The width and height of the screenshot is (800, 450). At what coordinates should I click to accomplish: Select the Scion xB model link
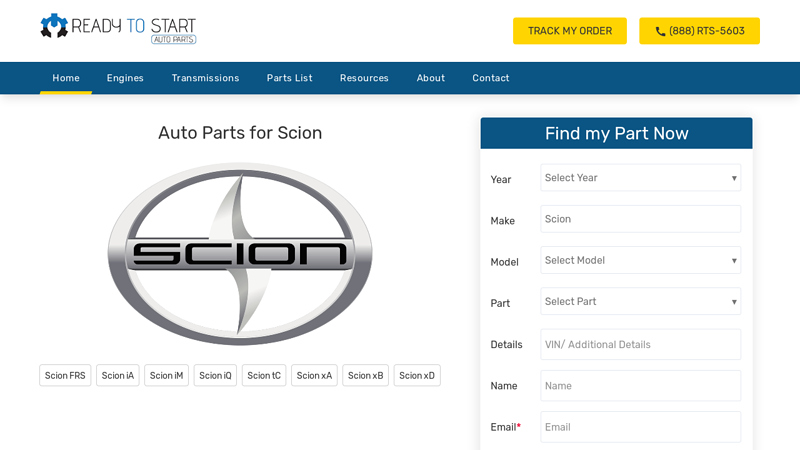[x=365, y=375]
